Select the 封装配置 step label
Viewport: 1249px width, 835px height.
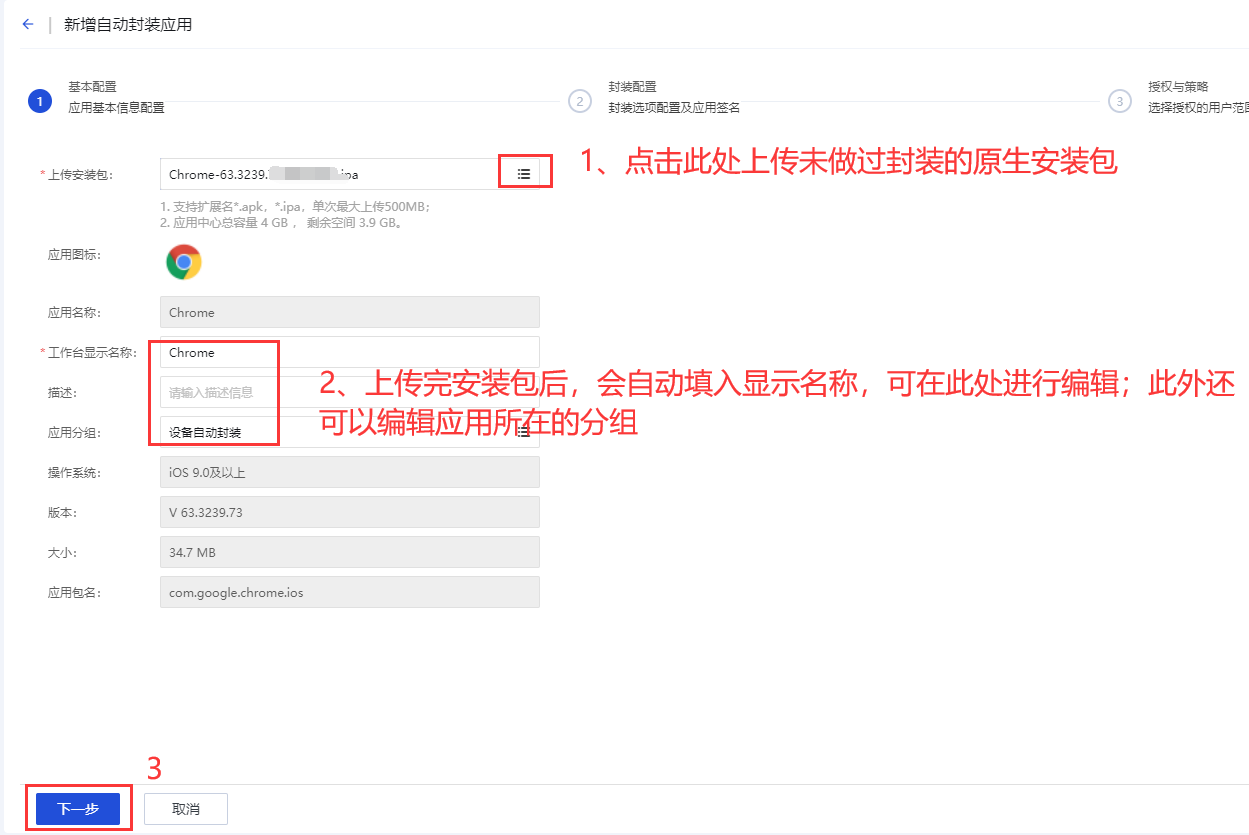click(x=632, y=87)
